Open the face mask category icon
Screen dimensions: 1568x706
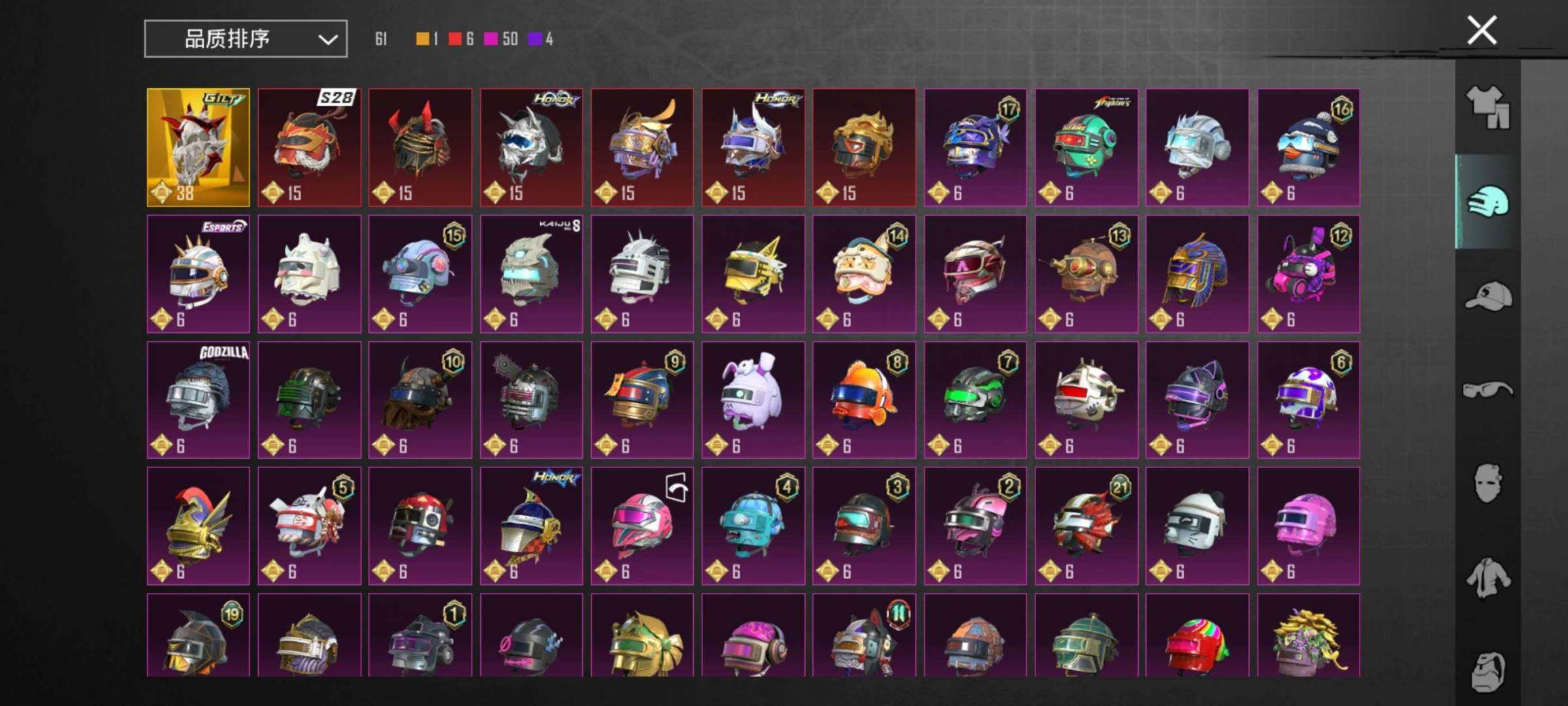pyautogui.click(x=1488, y=484)
